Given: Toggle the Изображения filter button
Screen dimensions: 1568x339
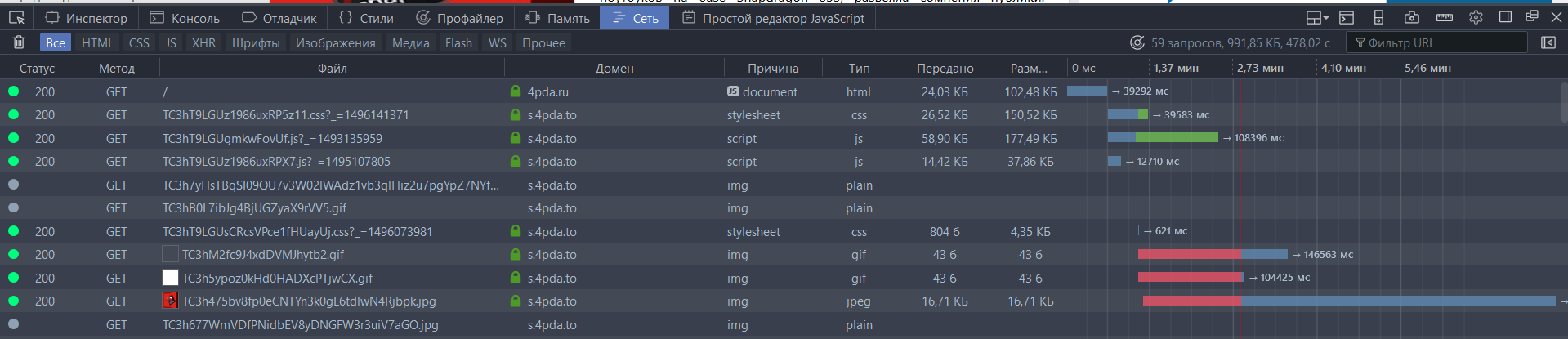Looking at the screenshot, I should click(x=335, y=42).
